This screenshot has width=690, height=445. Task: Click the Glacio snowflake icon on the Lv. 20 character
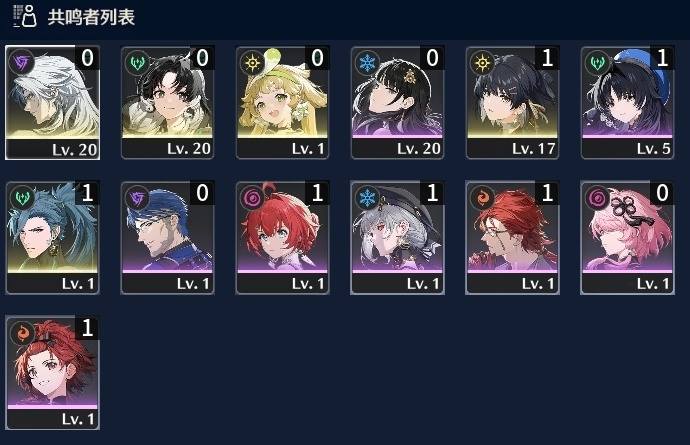click(367, 63)
